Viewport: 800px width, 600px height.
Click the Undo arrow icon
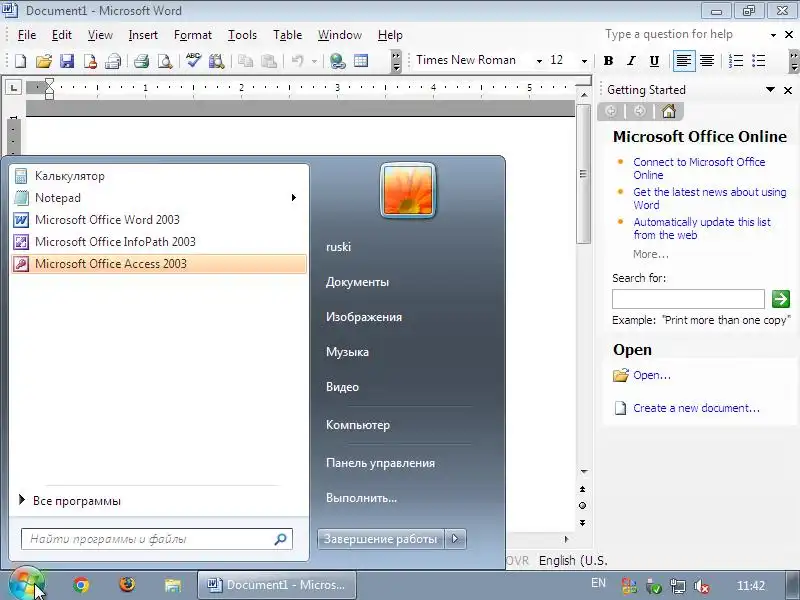[x=298, y=61]
